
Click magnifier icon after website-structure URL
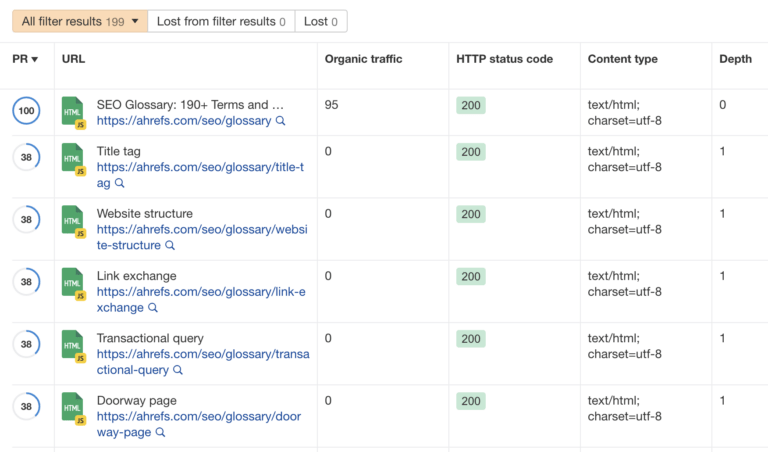click(170, 246)
